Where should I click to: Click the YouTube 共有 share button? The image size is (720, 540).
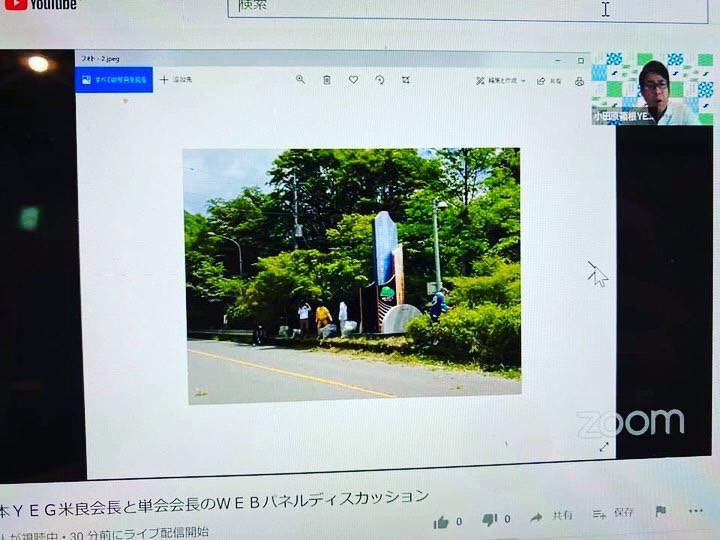pyautogui.click(x=551, y=516)
